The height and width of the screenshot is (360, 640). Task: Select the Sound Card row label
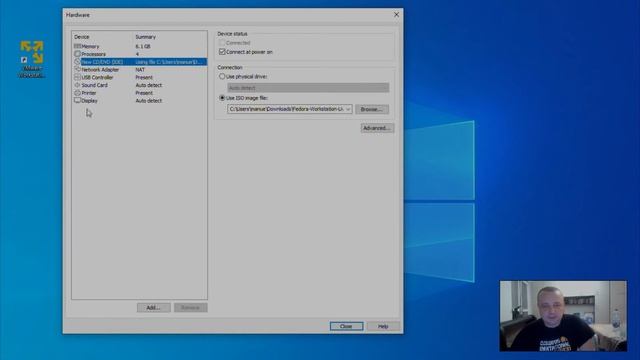[94, 85]
